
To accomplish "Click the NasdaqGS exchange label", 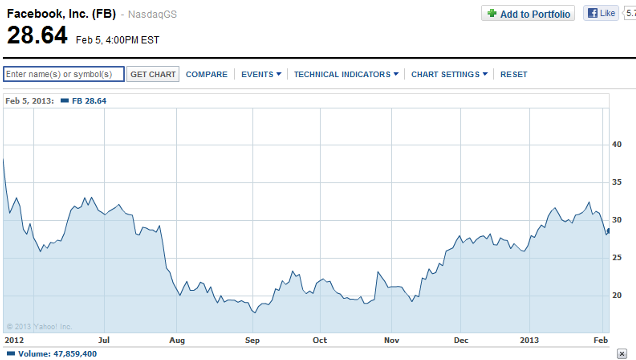I will pos(153,14).
